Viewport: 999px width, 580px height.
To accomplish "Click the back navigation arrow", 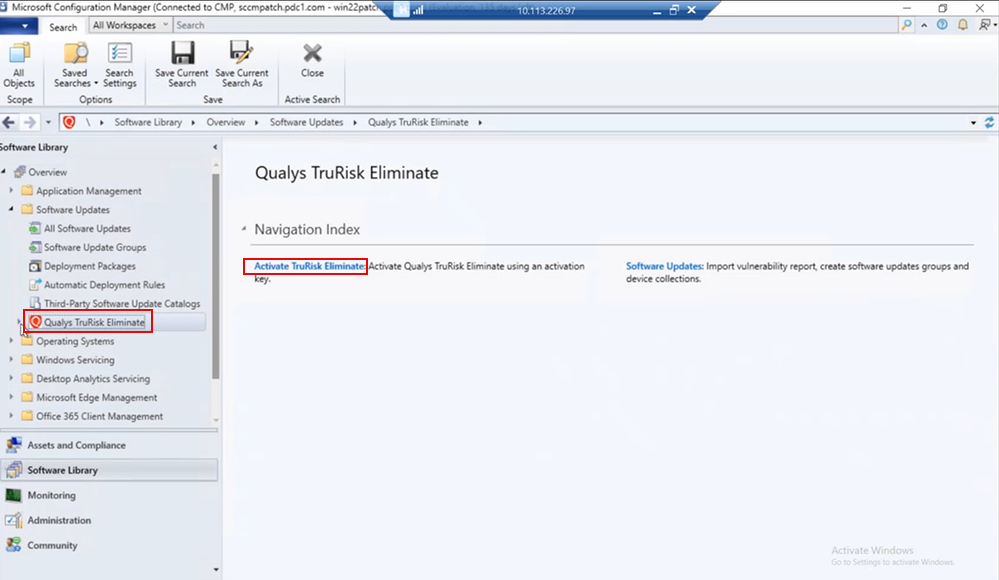I will tap(9, 122).
